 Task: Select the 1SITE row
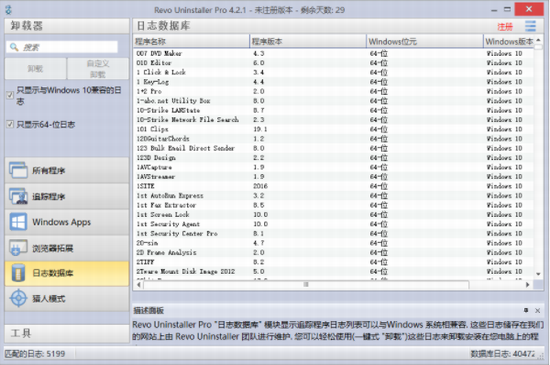pos(333,186)
